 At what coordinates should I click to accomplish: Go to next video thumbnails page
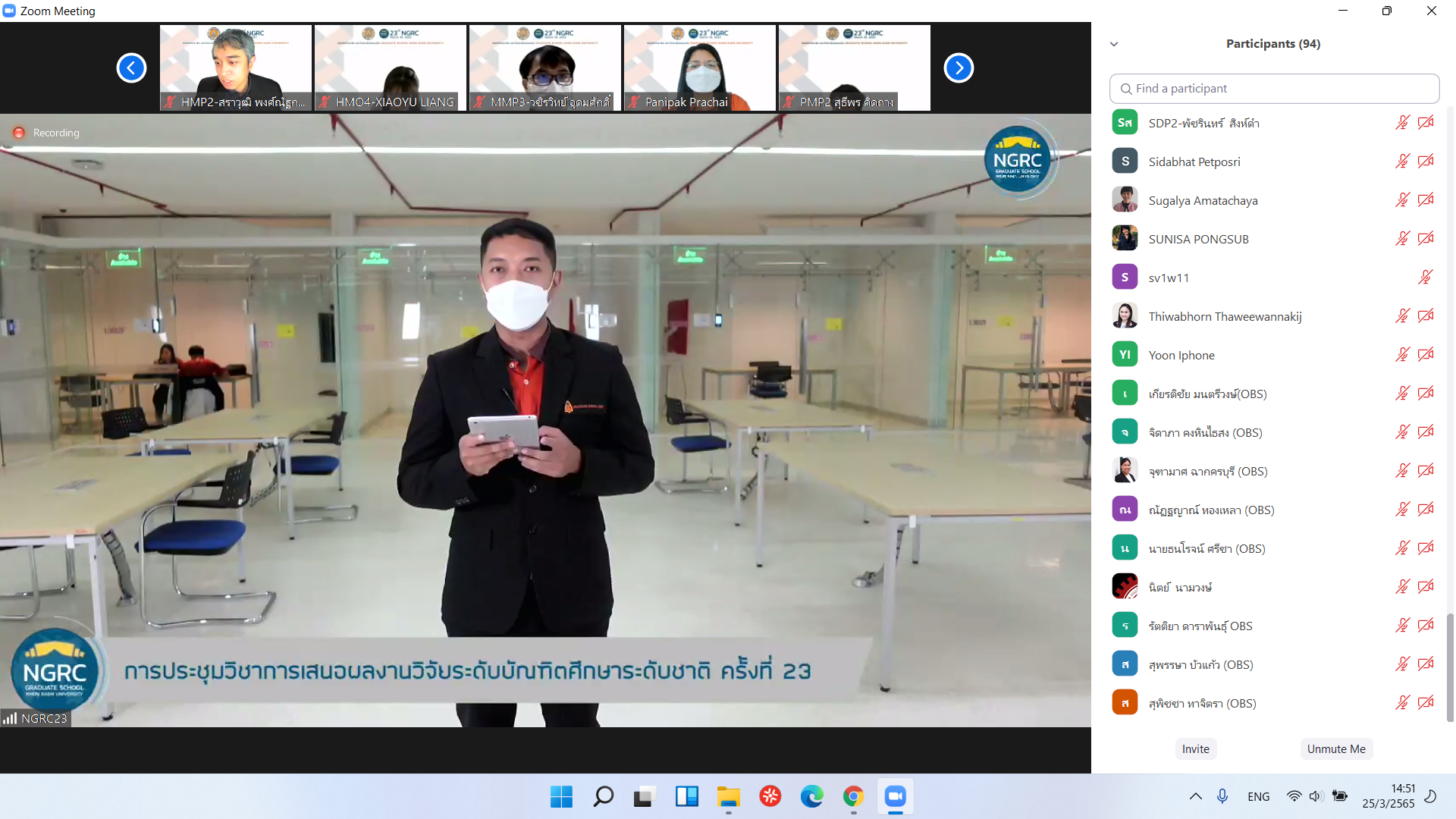pyautogui.click(x=959, y=68)
